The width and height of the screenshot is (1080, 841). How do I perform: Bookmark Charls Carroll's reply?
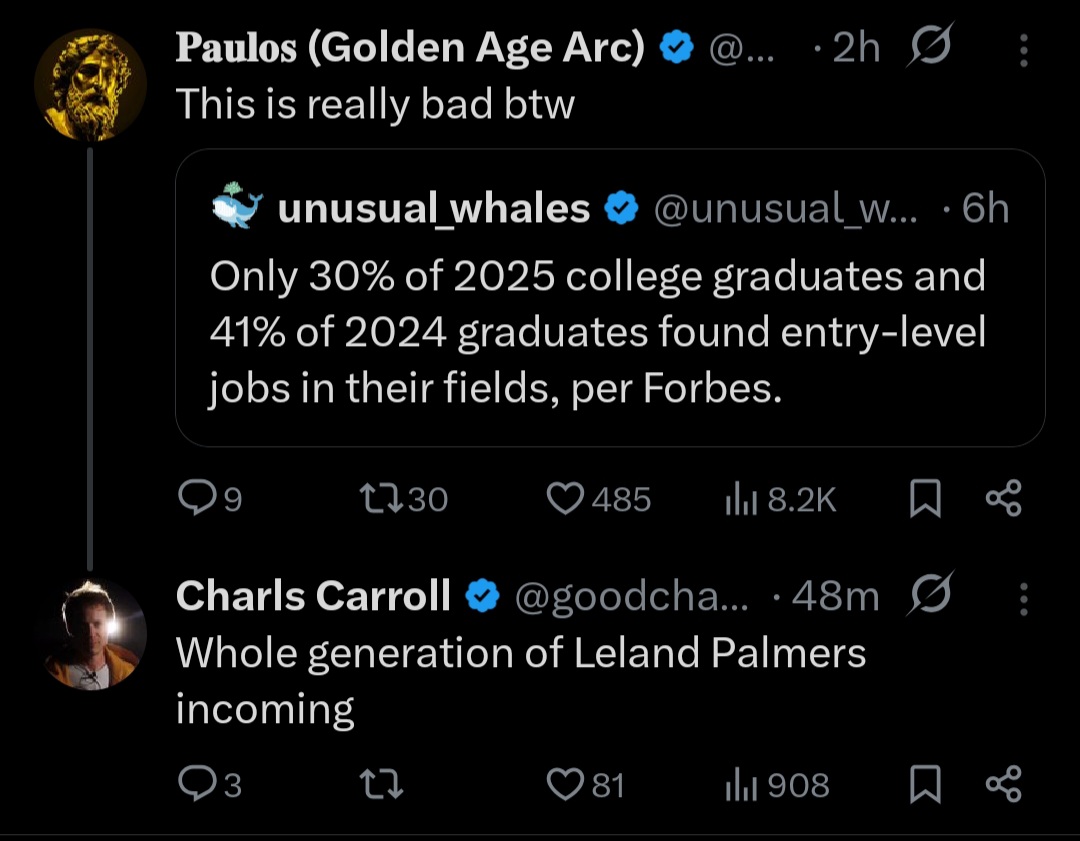click(925, 785)
